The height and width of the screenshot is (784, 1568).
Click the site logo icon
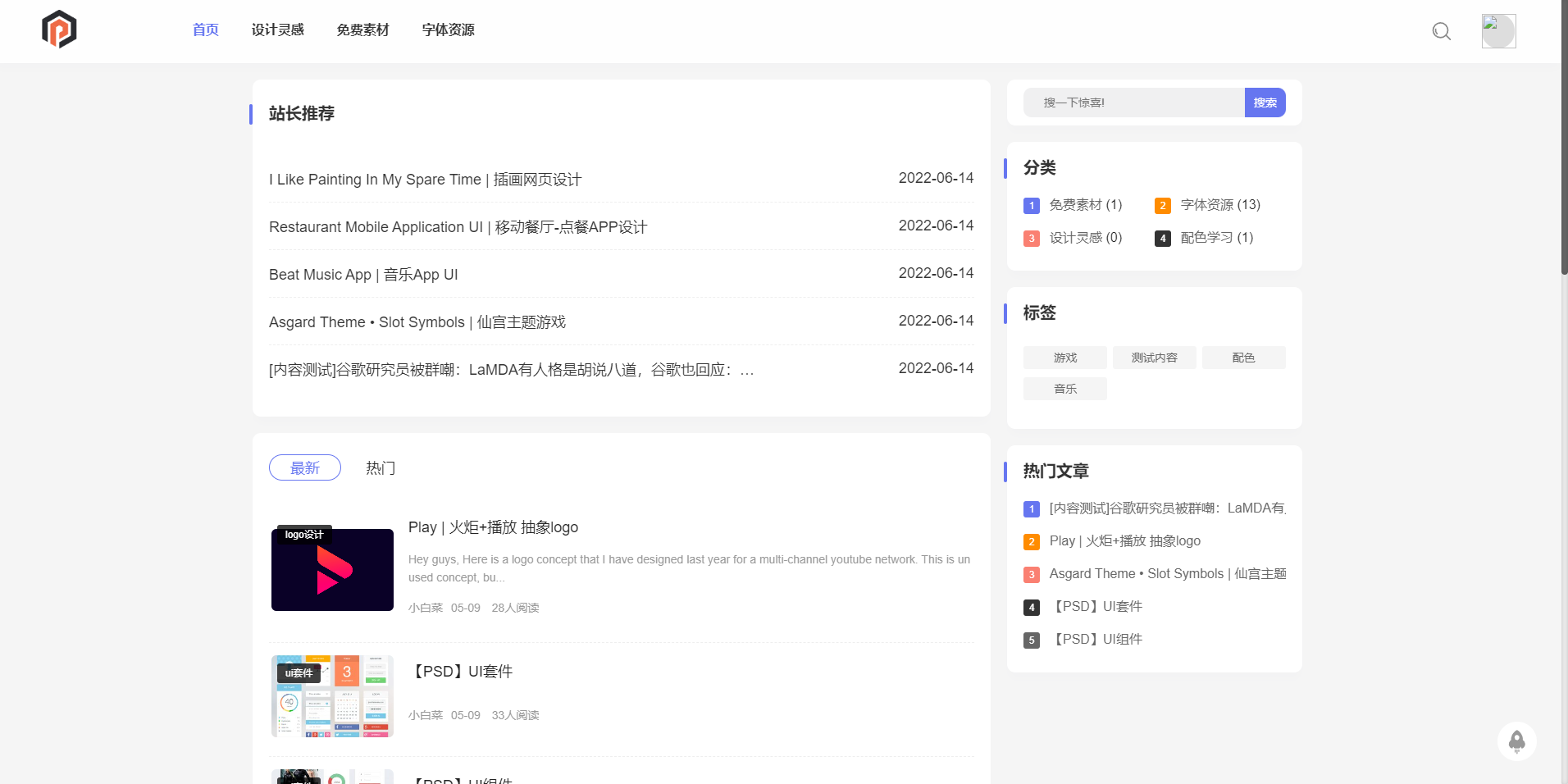point(58,29)
